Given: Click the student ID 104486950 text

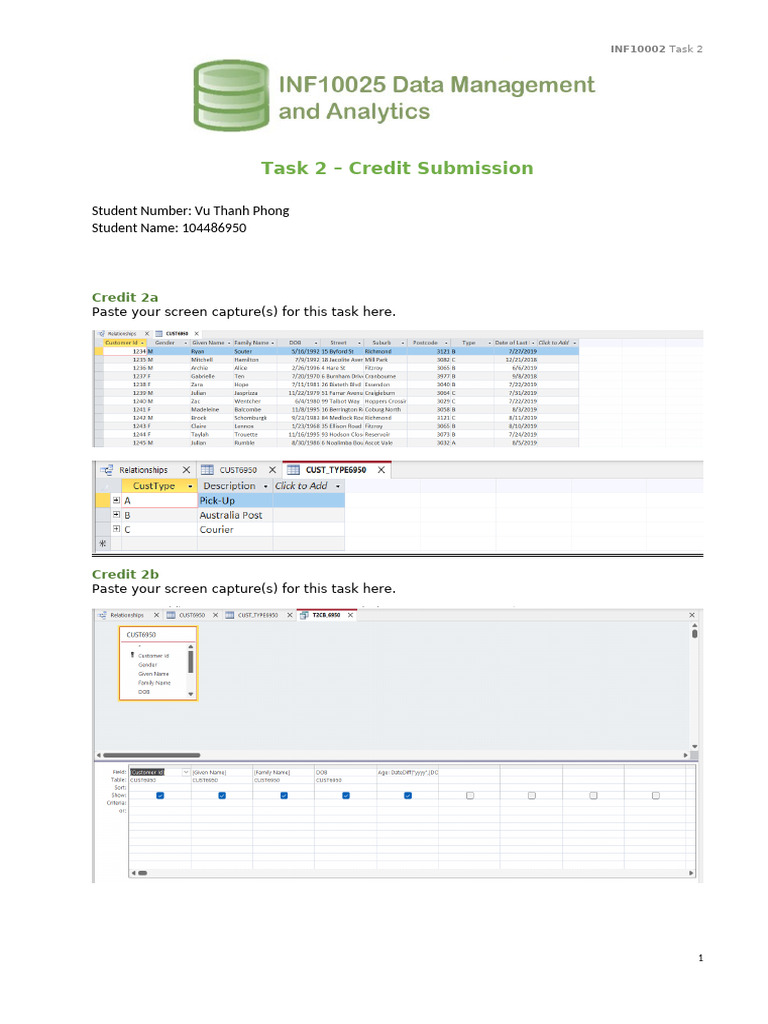Looking at the screenshot, I should (214, 228).
